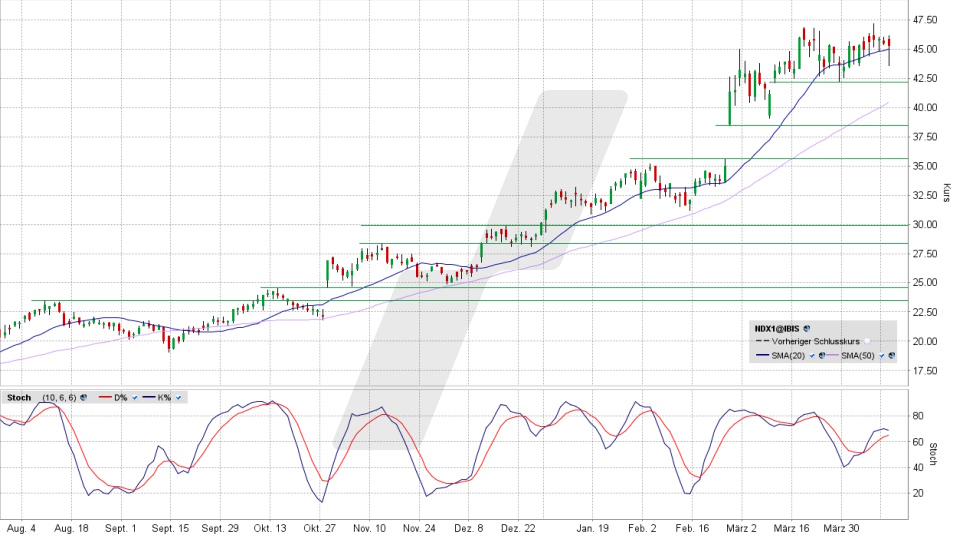
Task: Open the SMA(50) indicator settings icon
Action: [x=891, y=355]
